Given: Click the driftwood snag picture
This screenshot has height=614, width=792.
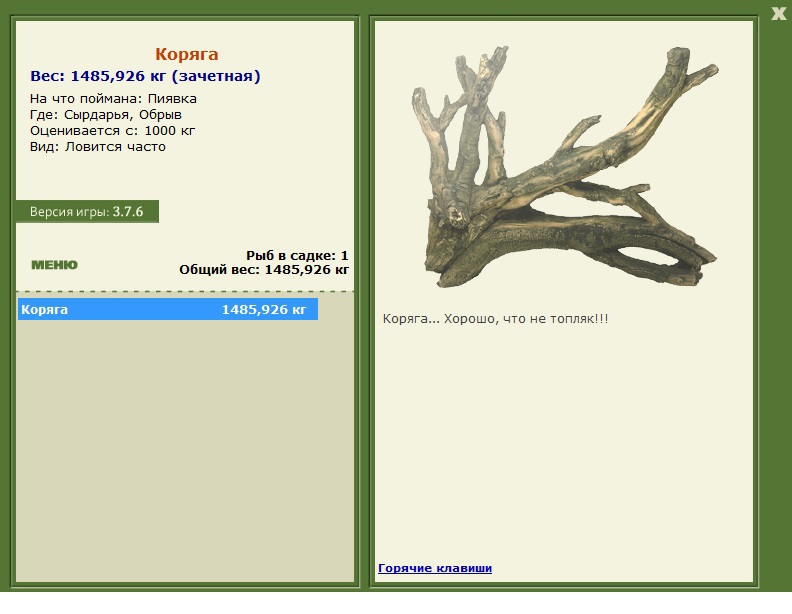Looking at the screenshot, I should tap(565, 167).
